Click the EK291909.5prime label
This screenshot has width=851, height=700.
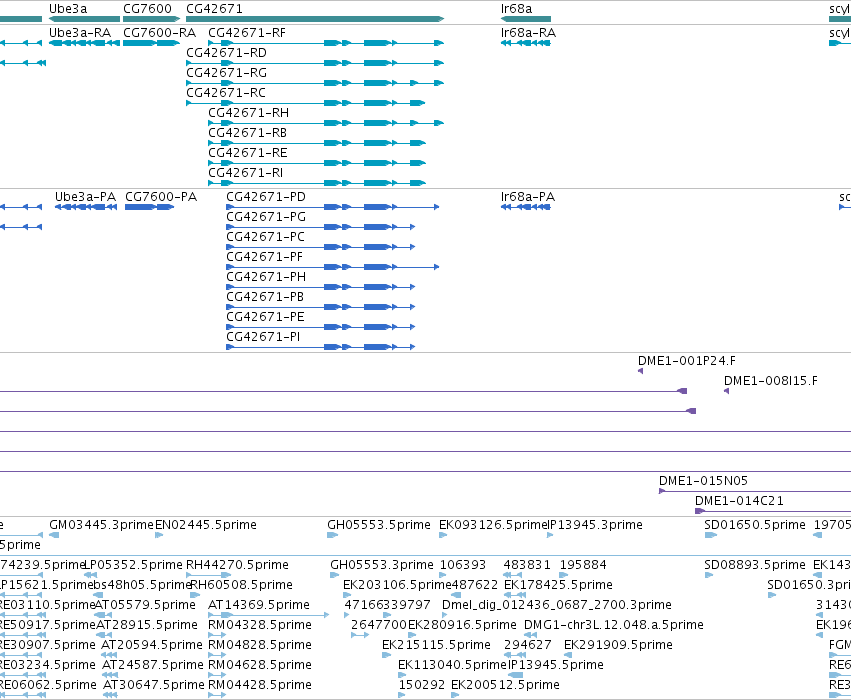tap(618, 645)
